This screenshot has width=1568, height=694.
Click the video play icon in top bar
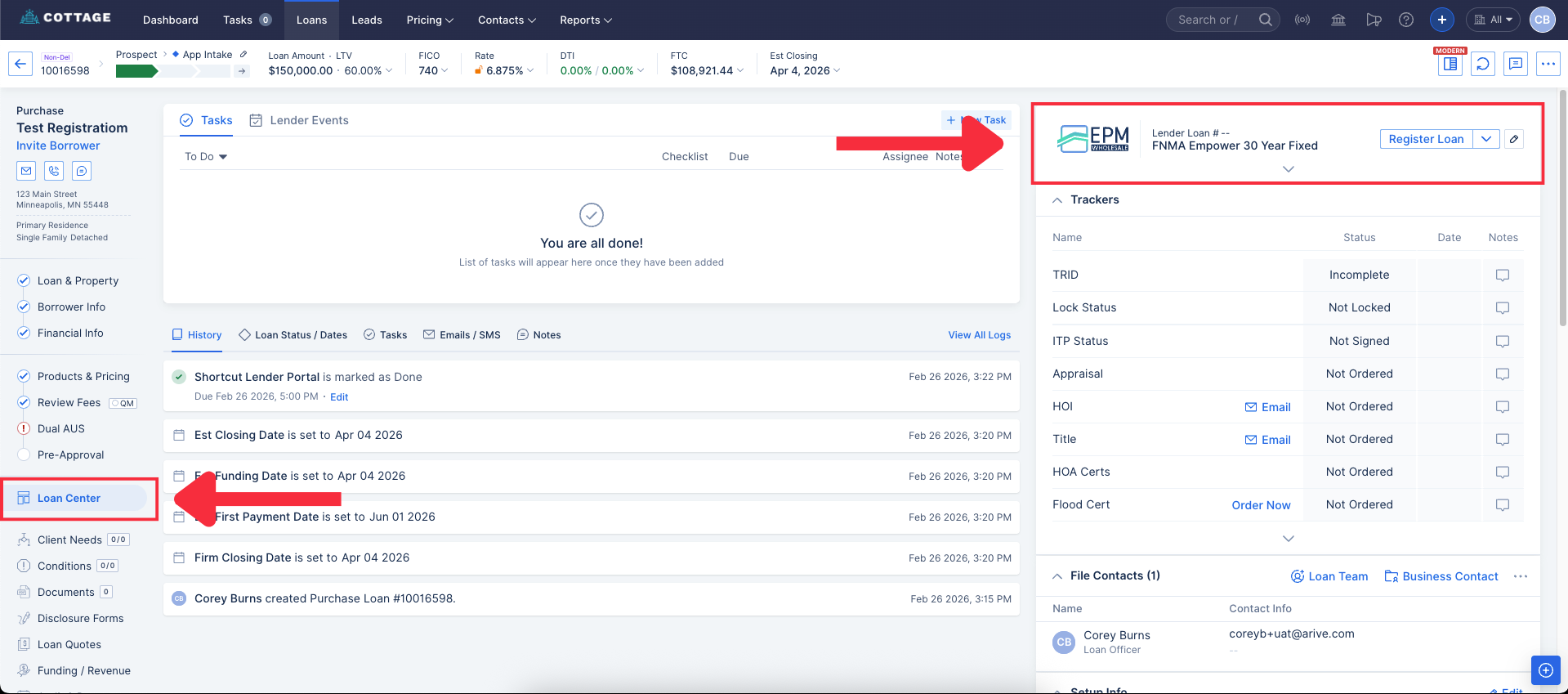[1374, 20]
